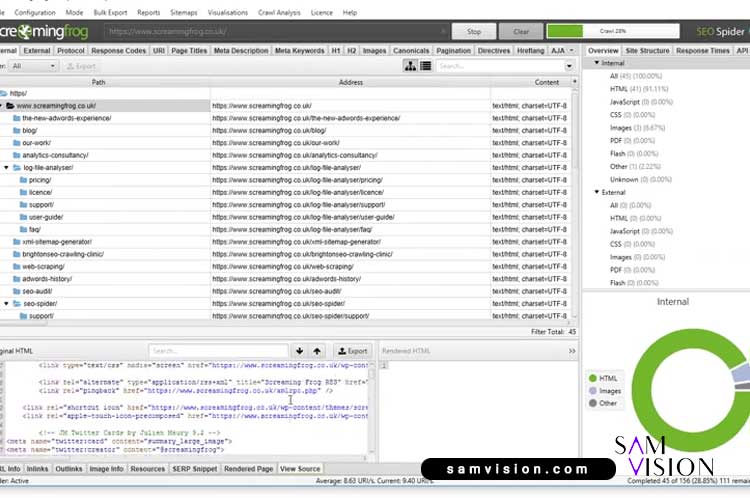Stop the crawl

click(474, 32)
